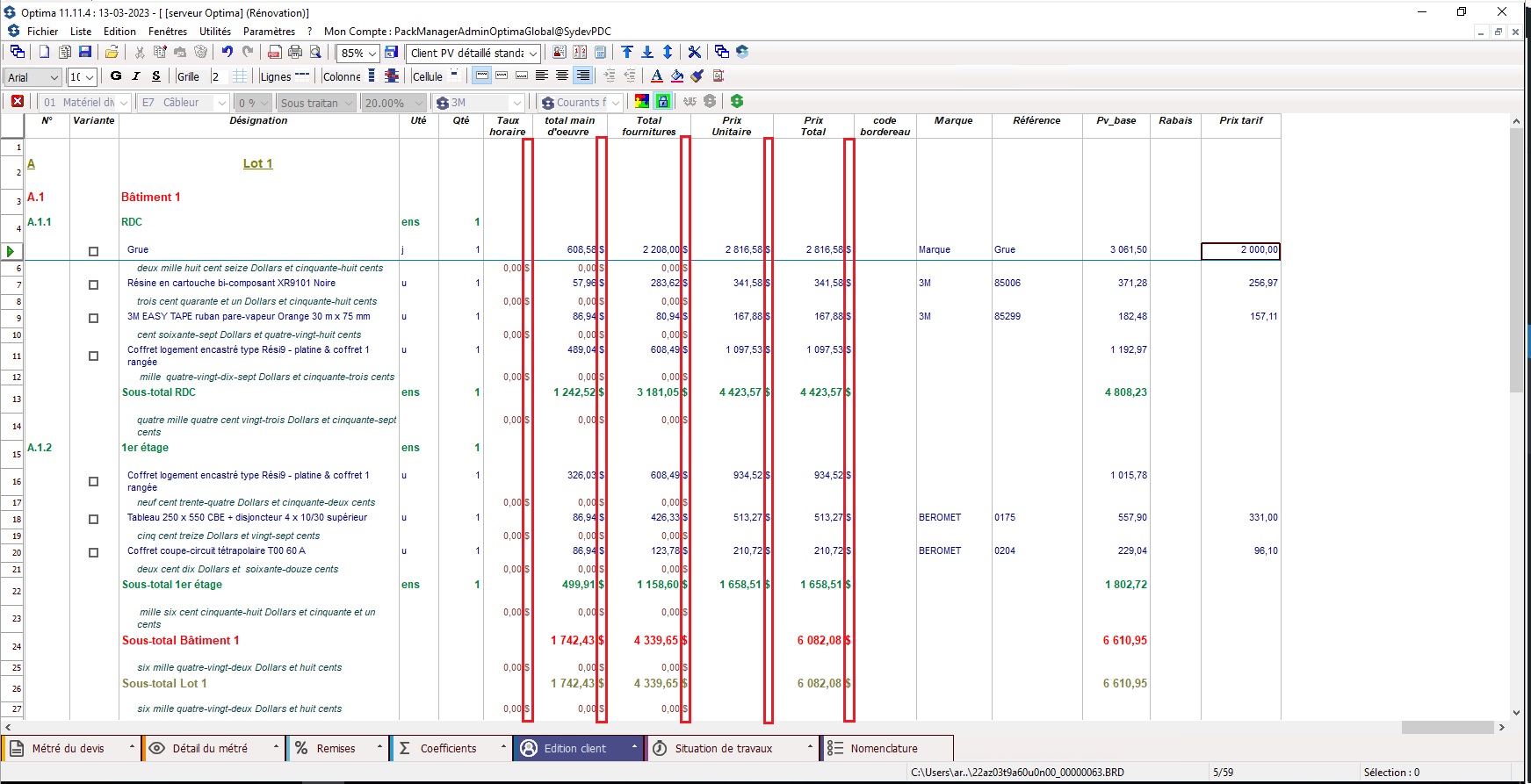The image size is (1531, 784).
Task: Export to PDF using the toolbar icon
Action: [x=275, y=53]
